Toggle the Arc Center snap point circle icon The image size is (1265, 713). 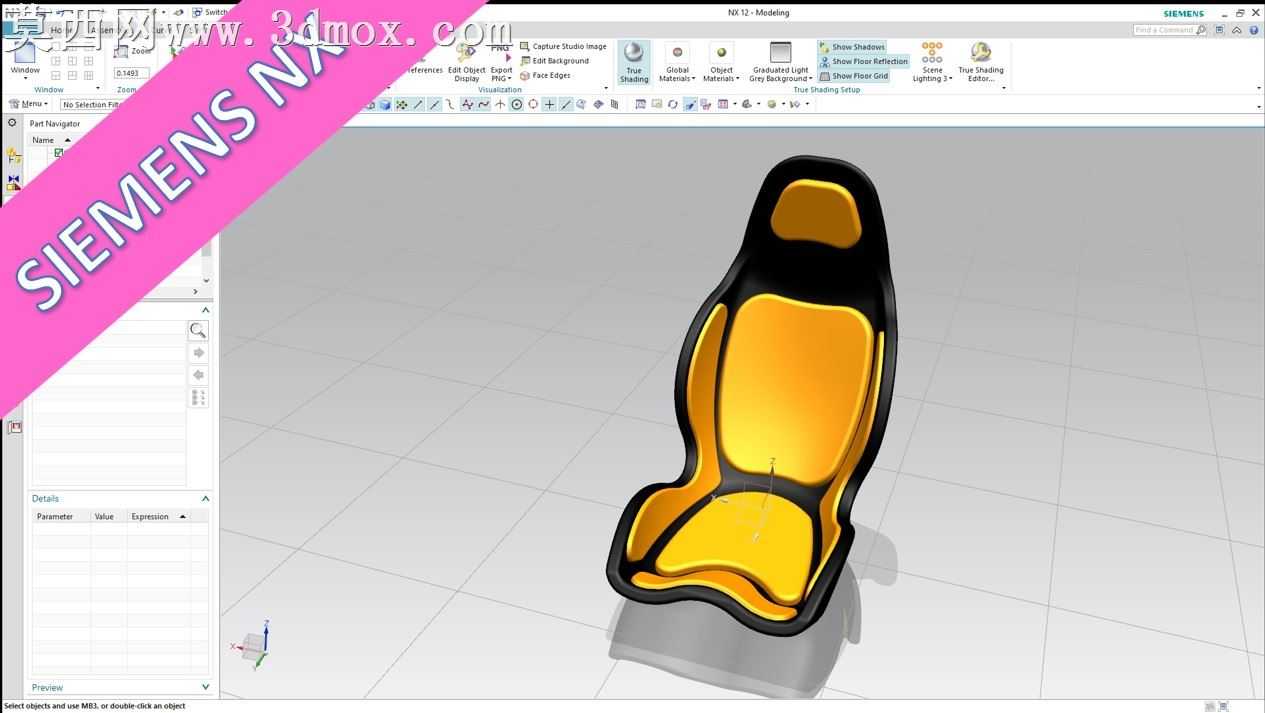click(x=516, y=104)
